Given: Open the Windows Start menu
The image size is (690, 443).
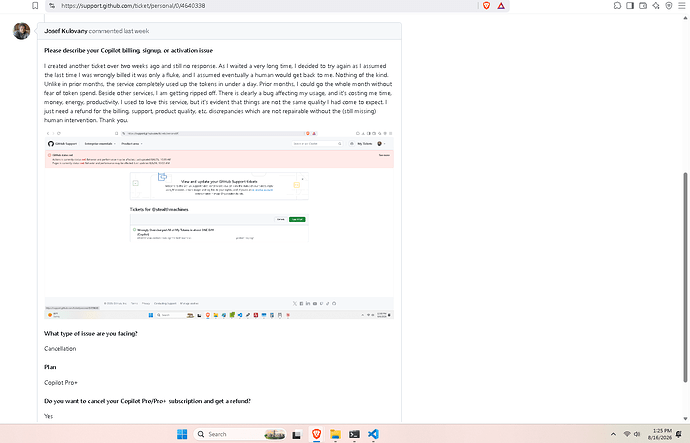Looking at the screenshot, I should pos(182,434).
